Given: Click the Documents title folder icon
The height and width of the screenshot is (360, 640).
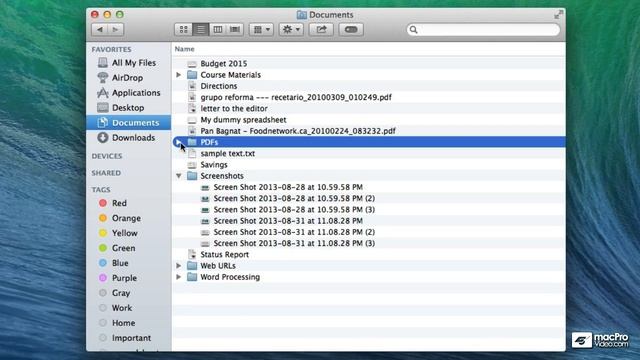Looking at the screenshot, I should (x=302, y=15).
